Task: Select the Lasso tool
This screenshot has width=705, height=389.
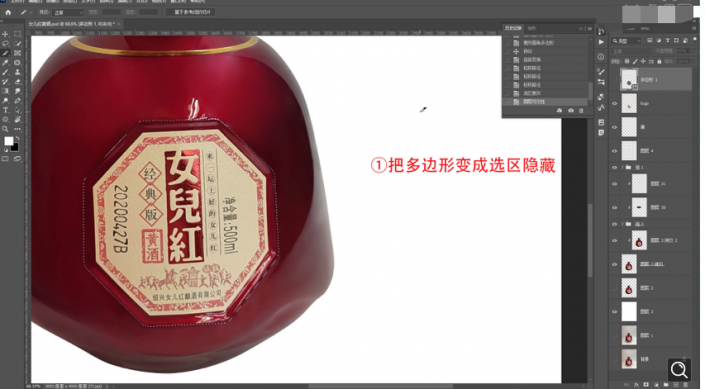Action: click(x=5, y=44)
